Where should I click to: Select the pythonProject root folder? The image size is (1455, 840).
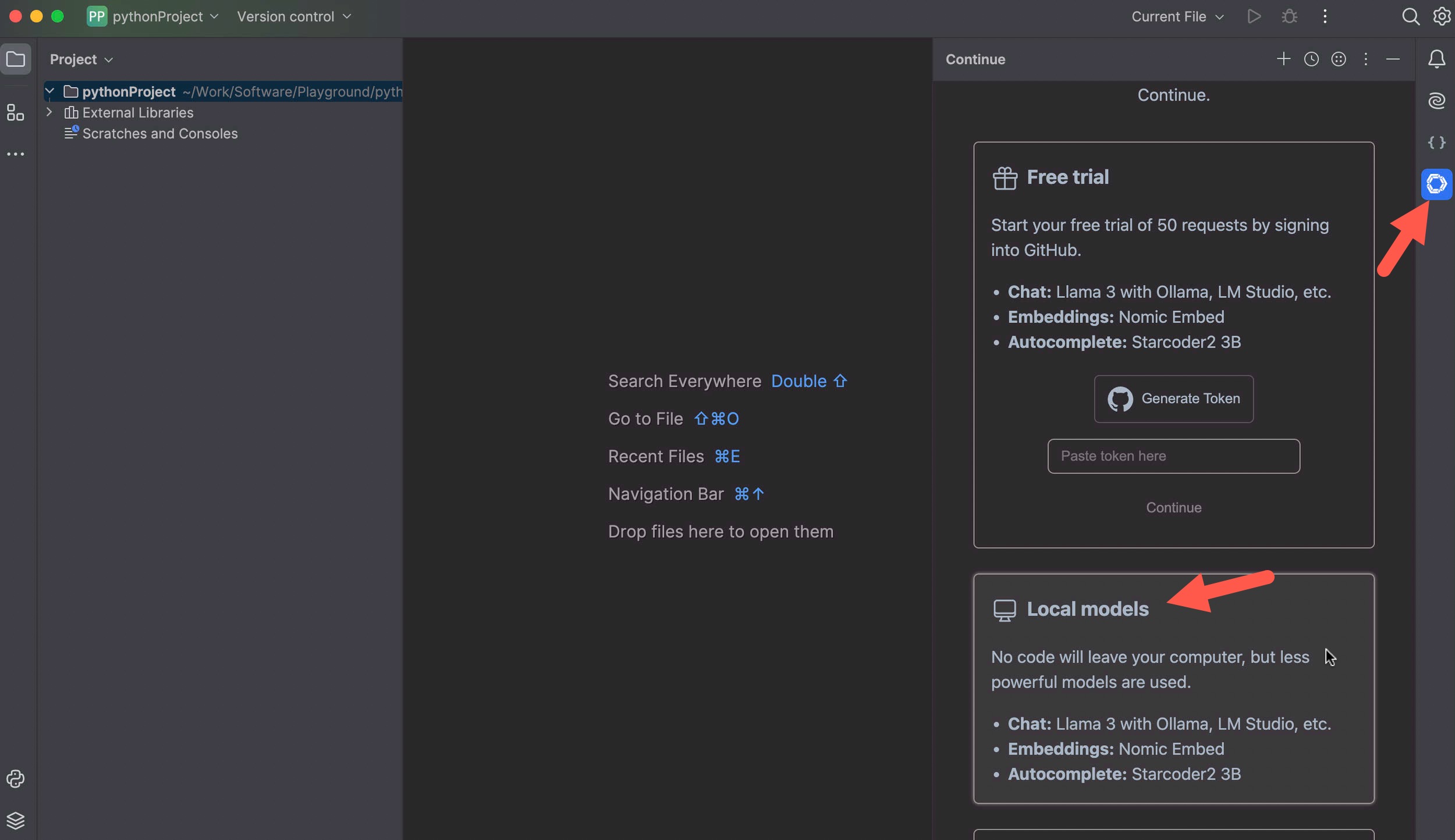pyautogui.click(x=223, y=91)
